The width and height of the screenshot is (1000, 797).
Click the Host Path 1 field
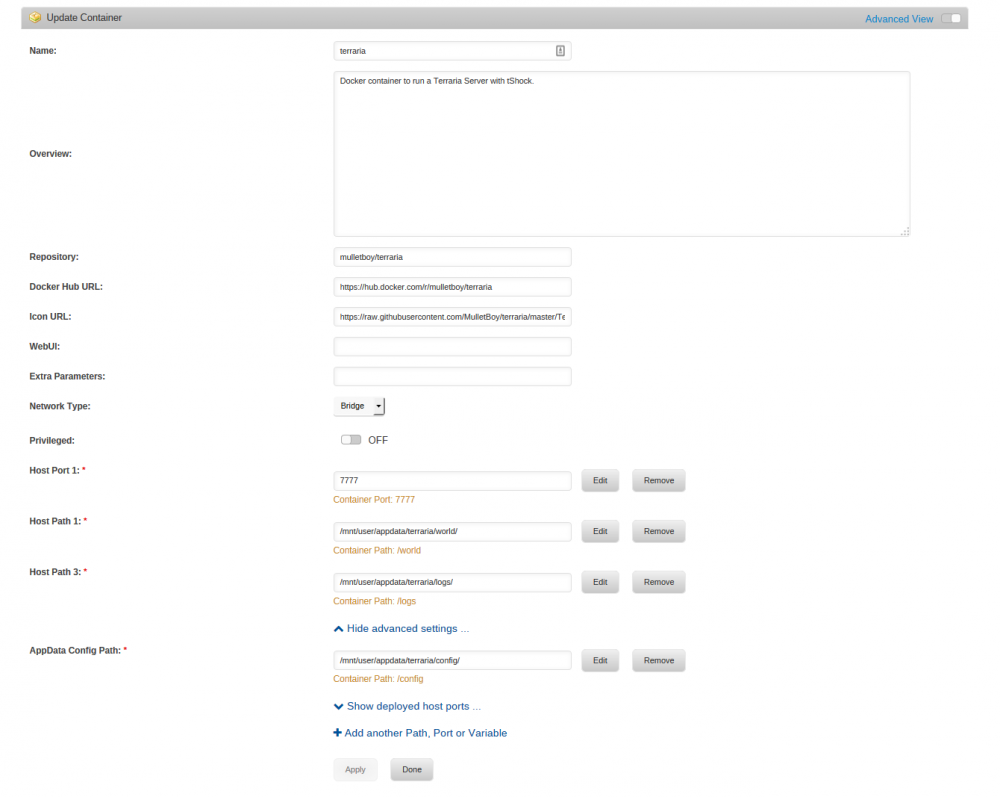pos(452,531)
